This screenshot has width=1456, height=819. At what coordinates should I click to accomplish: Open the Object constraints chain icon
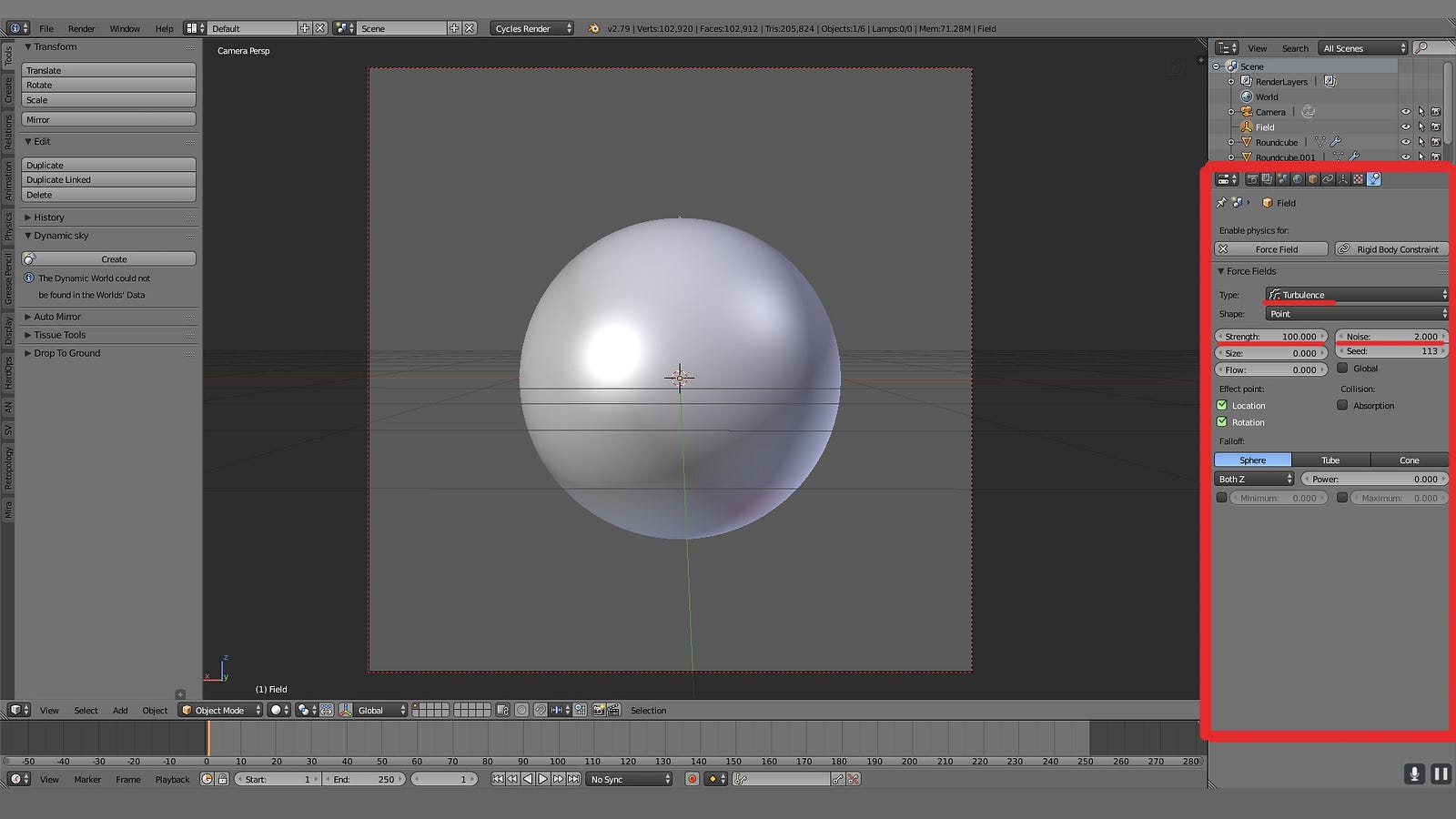pyautogui.click(x=1328, y=179)
